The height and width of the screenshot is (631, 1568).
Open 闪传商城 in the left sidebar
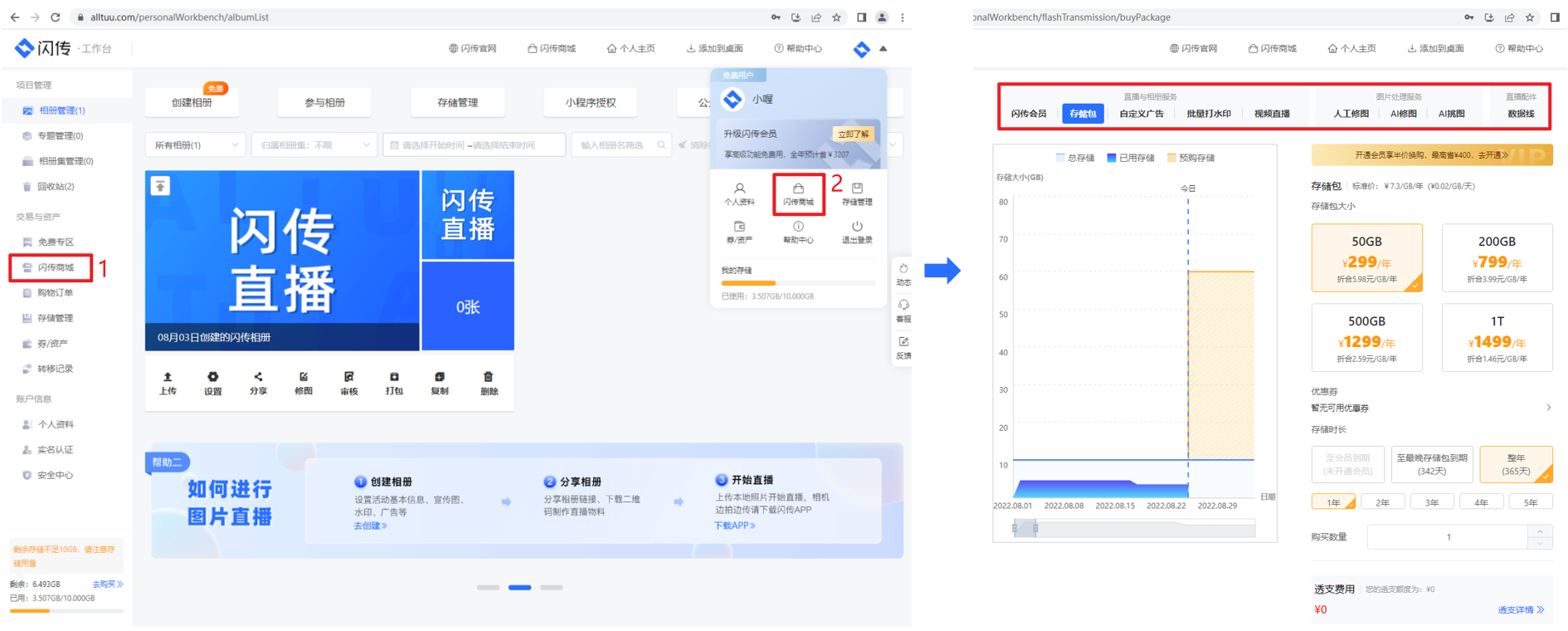click(50, 267)
